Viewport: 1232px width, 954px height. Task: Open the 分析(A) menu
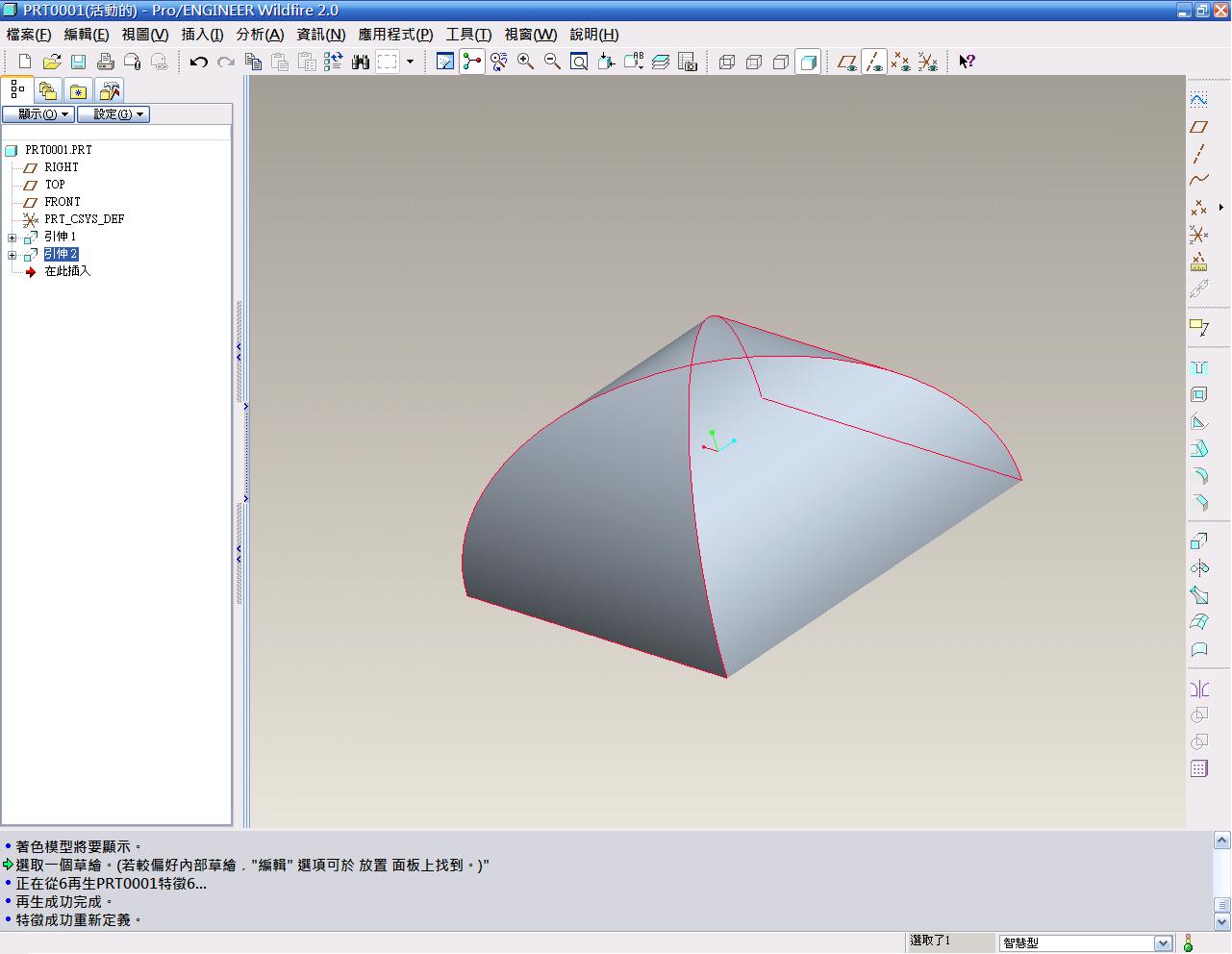coord(260,35)
